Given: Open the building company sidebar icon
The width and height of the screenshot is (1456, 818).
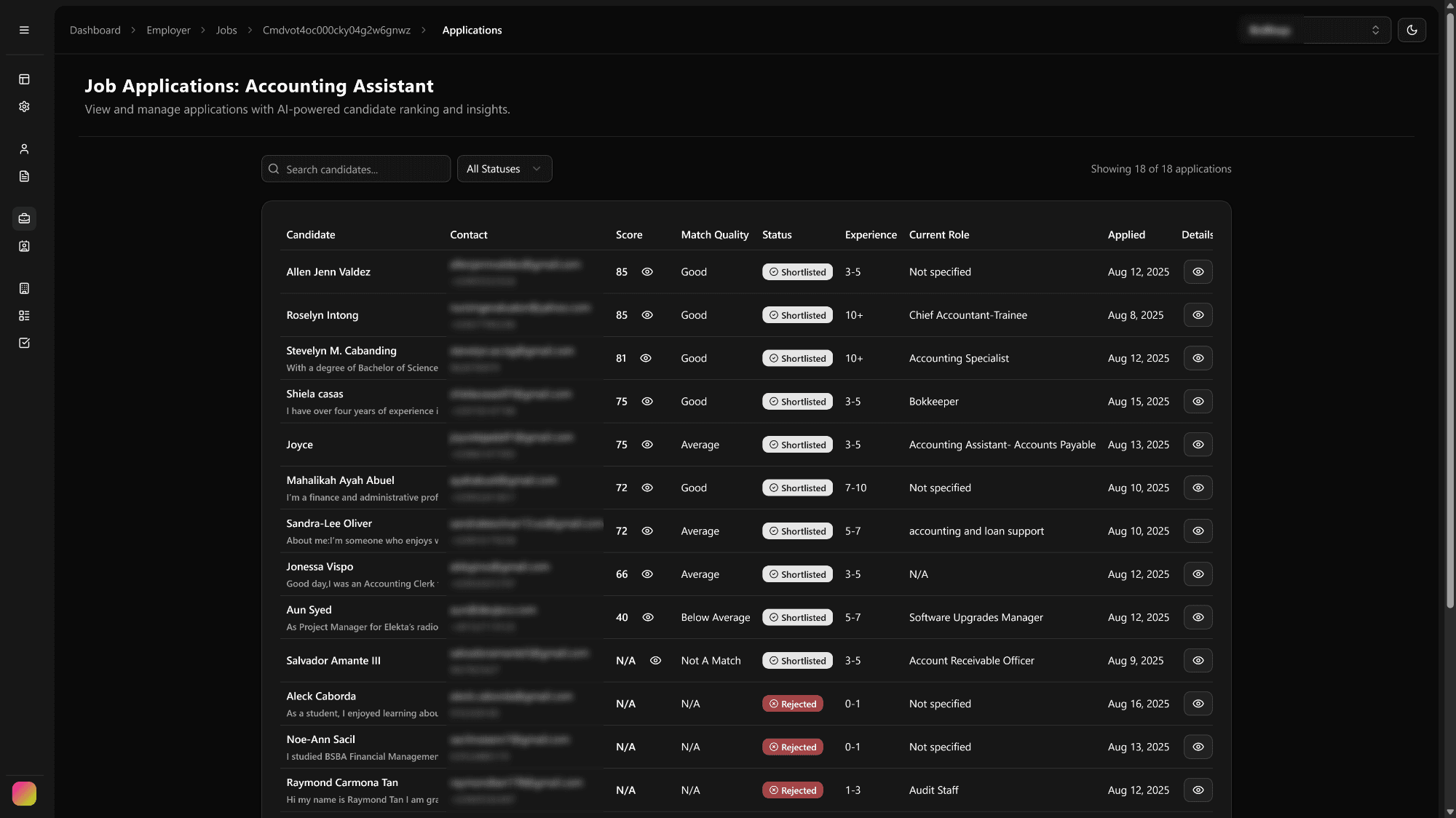Looking at the screenshot, I should coord(24,288).
